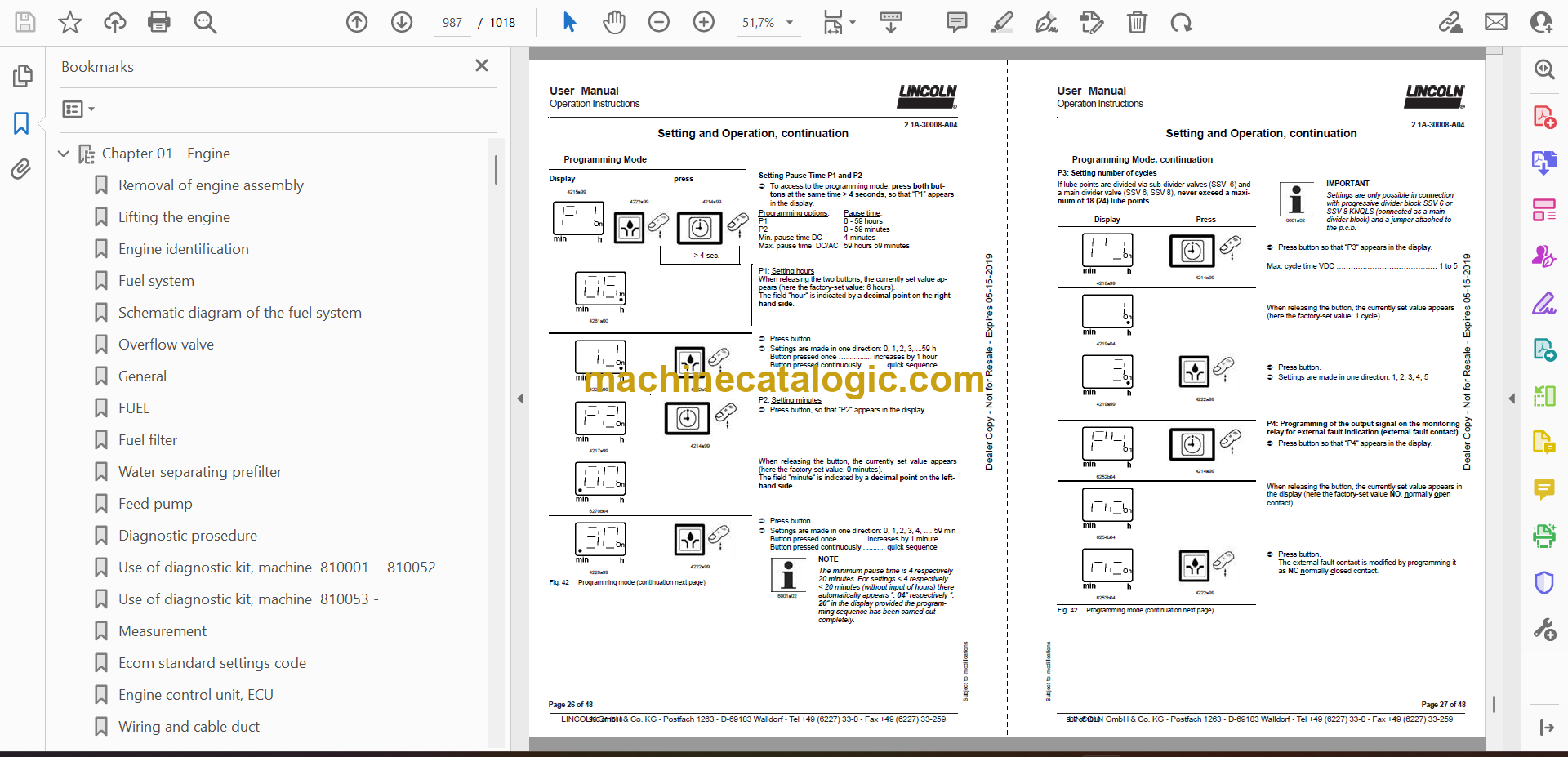The width and height of the screenshot is (1568, 757).
Task: Collapse Chapter 01 - Engine bookmark
Action: coord(64,154)
